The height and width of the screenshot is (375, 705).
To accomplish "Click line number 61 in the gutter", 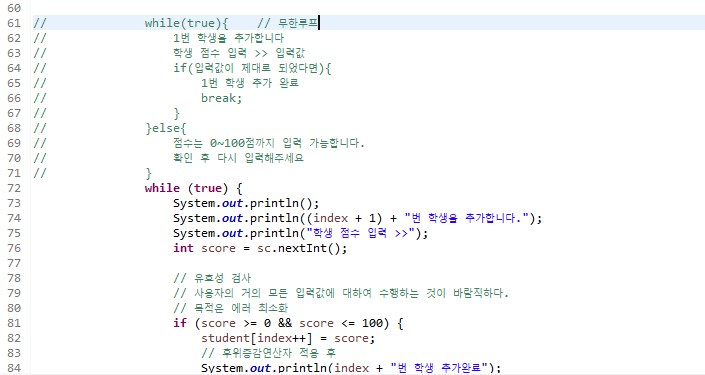I will click(14, 23).
